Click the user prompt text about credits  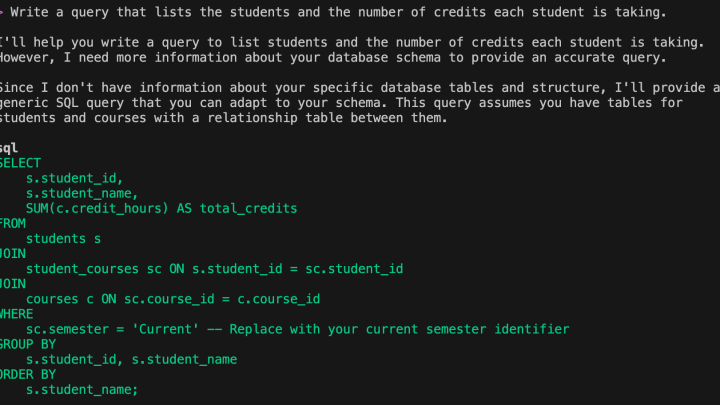[338, 12]
